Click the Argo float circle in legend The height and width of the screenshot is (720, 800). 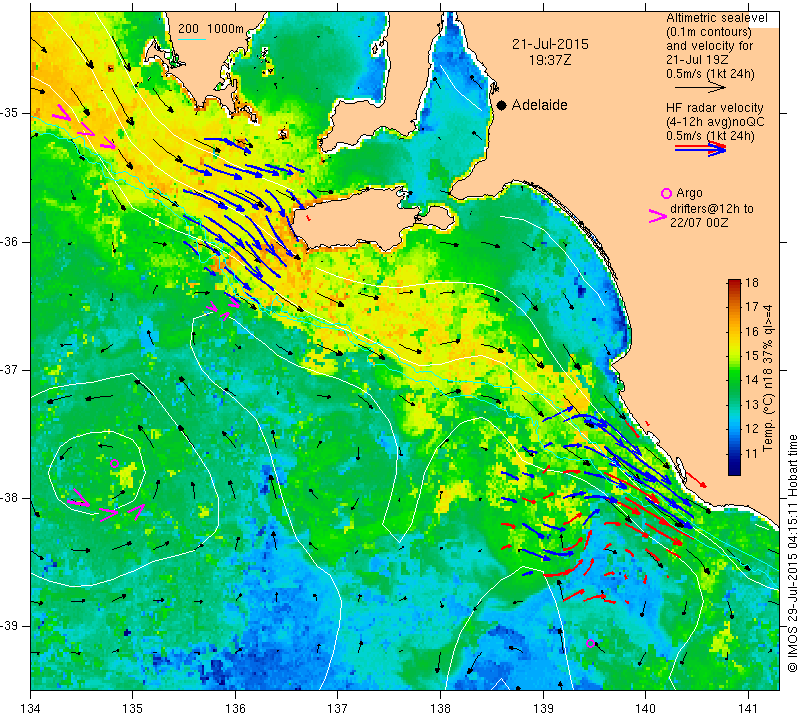666,193
